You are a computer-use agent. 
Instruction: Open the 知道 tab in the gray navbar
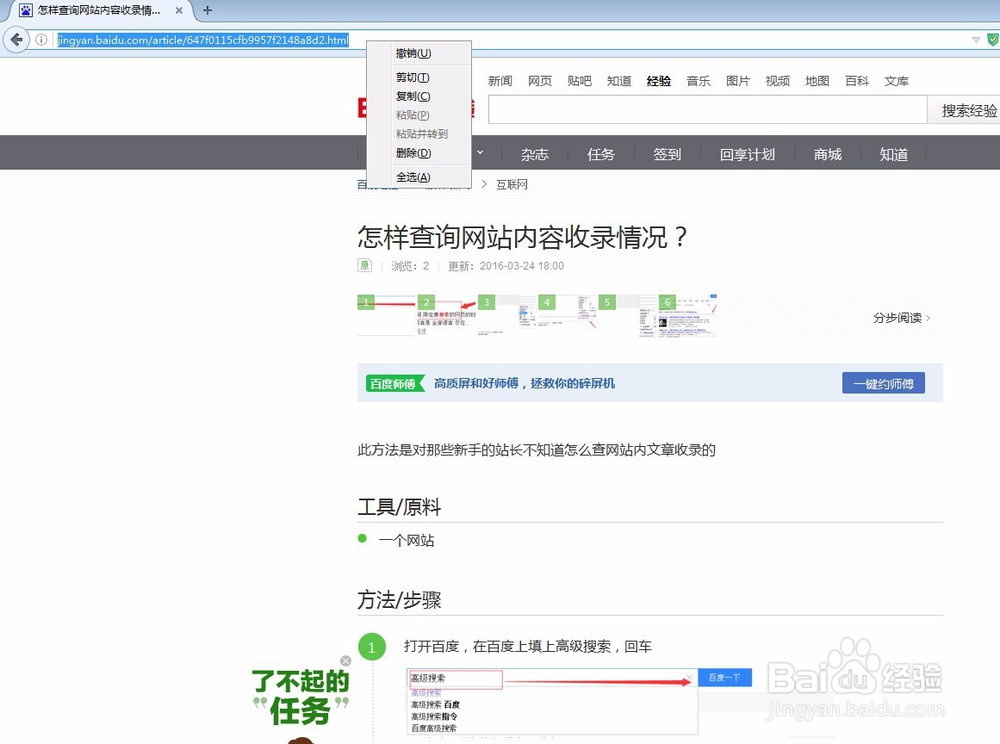click(893, 154)
